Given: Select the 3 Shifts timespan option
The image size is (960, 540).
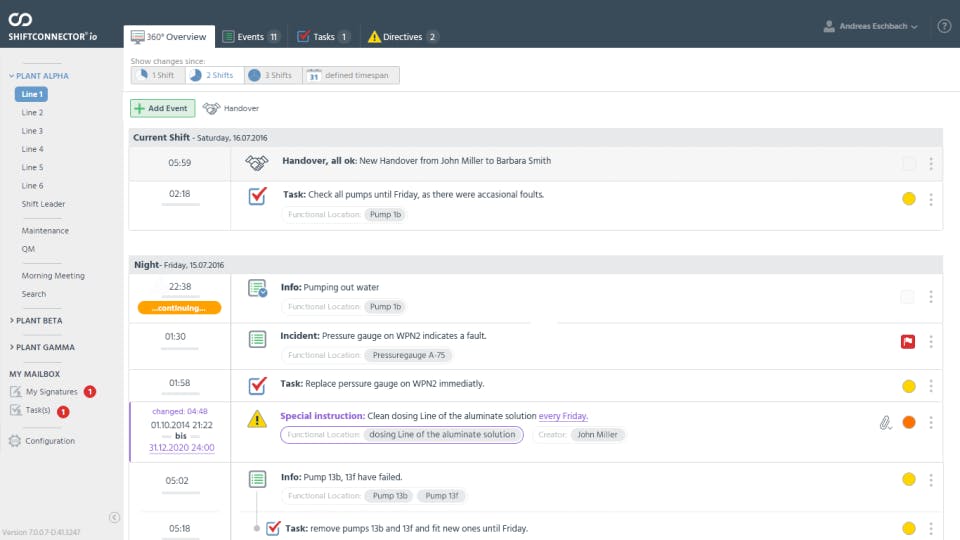Looking at the screenshot, I should 272,75.
